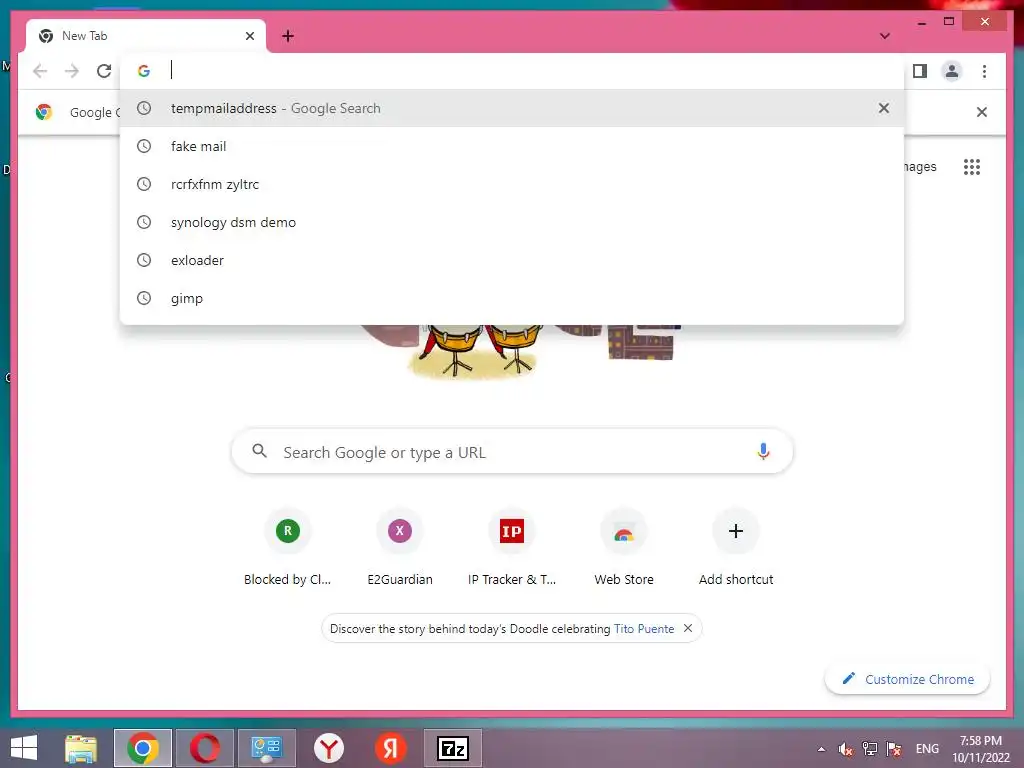Viewport: 1024px width, 768px height.
Task: Launch Yandex Browser from taskbar
Action: pyautogui.click(x=328, y=748)
